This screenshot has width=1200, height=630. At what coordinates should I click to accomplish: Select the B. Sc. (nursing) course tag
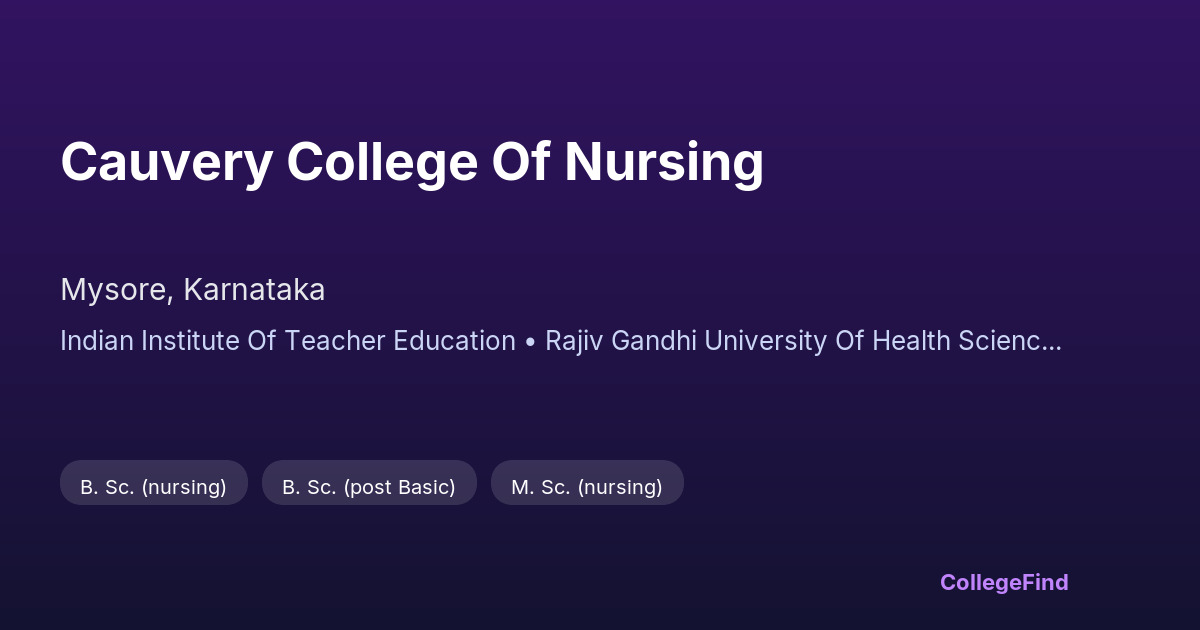(153, 487)
